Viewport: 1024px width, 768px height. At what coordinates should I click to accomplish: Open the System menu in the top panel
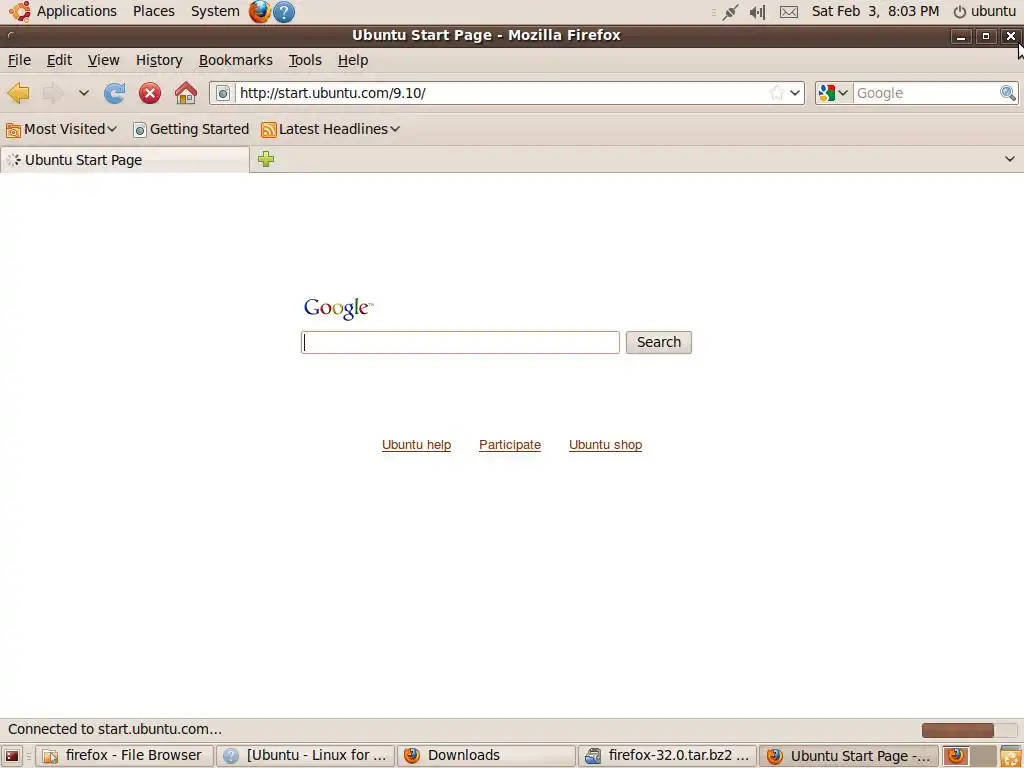(215, 11)
